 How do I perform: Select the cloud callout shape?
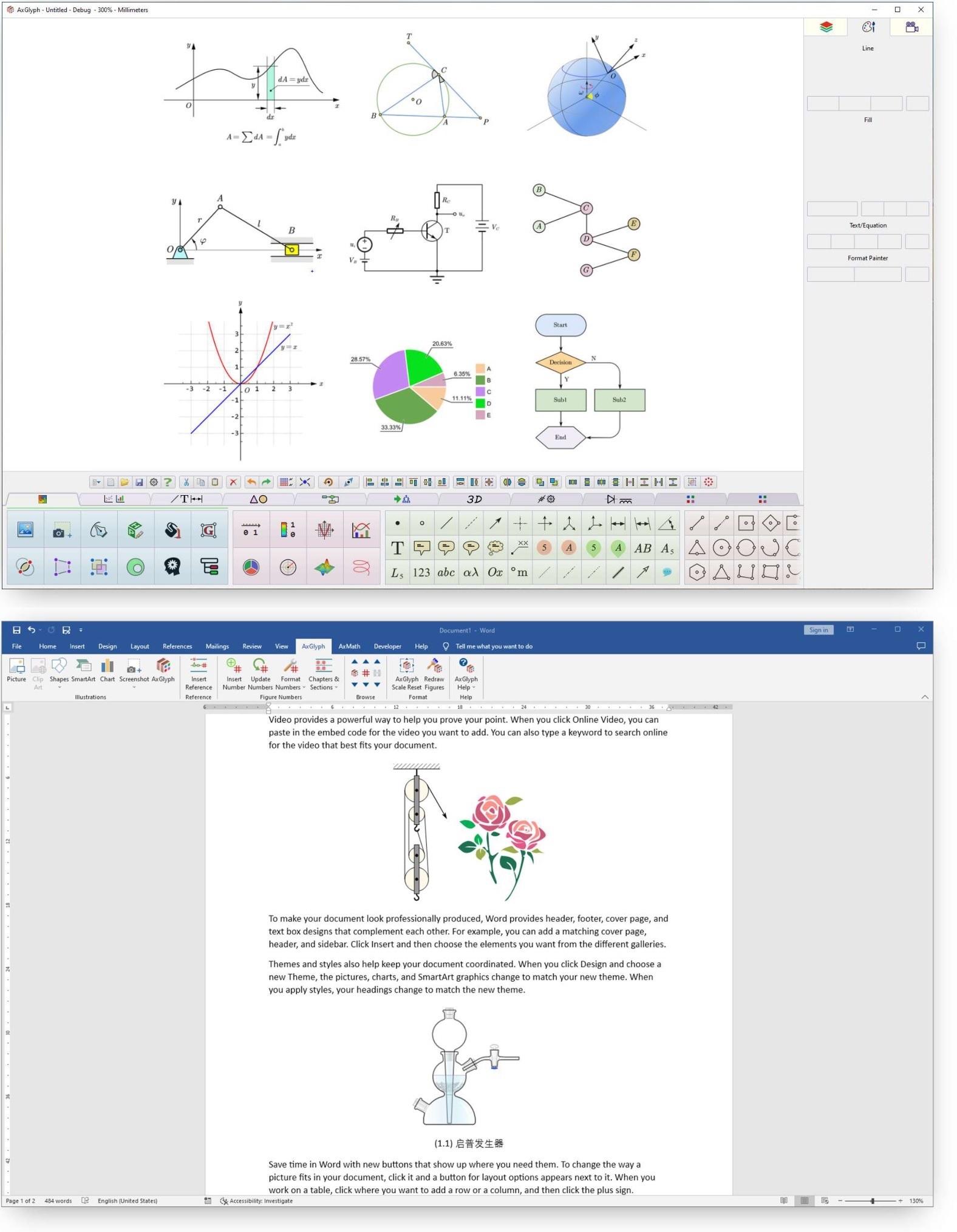(496, 548)
